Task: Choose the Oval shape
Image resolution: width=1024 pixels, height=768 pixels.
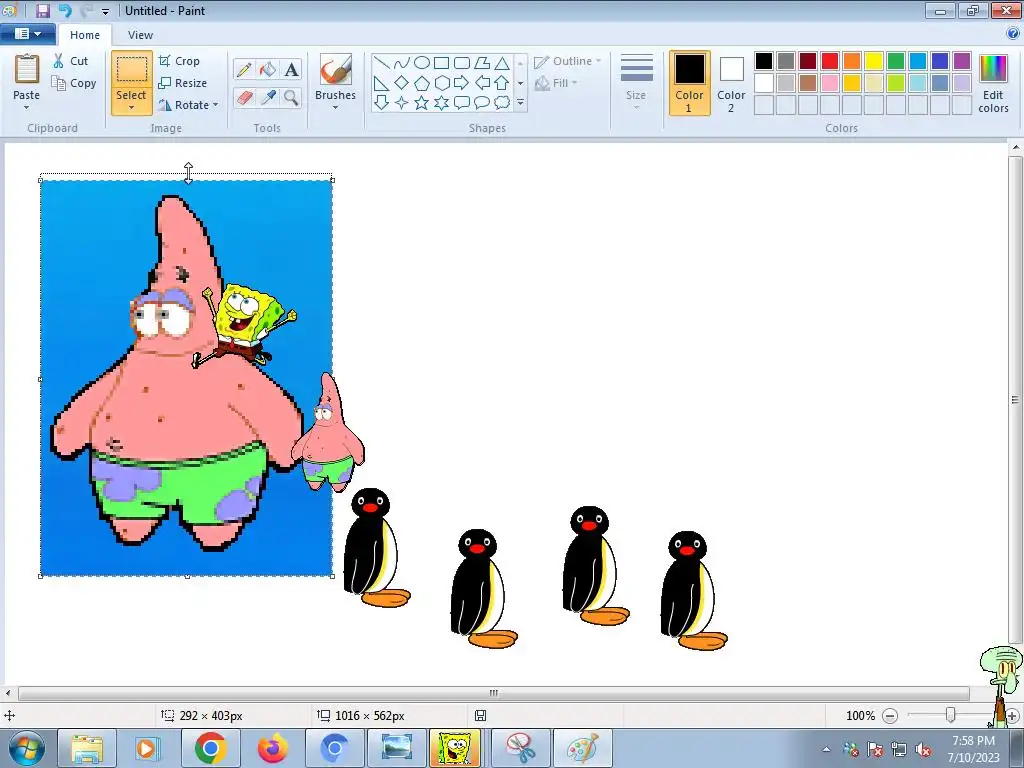Action: point(422,63)
